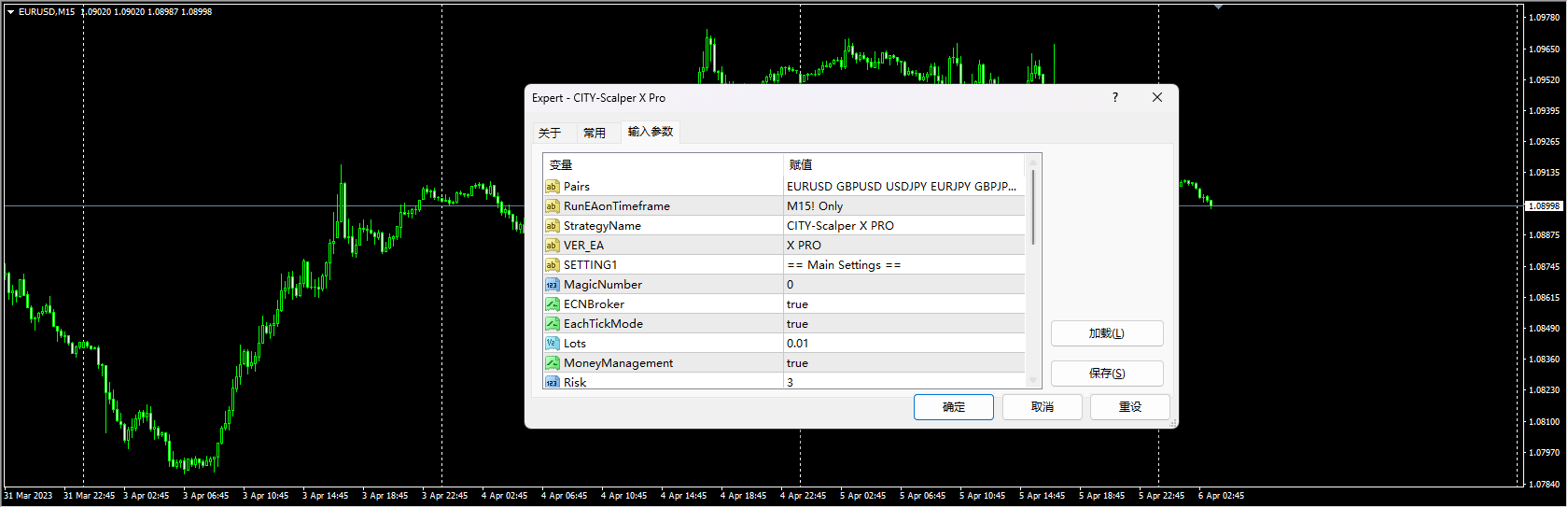This screenshot has height=508, width=1568.
Task: Click the chart shift marker triangle at top
Action: (1218, 7)
